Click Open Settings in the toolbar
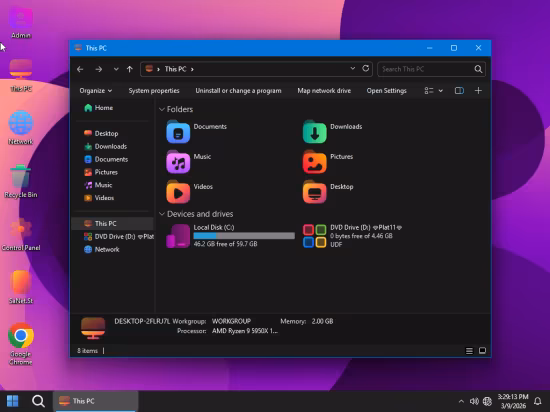This screenshot has width=550, height=412. (x=387, y=90)
